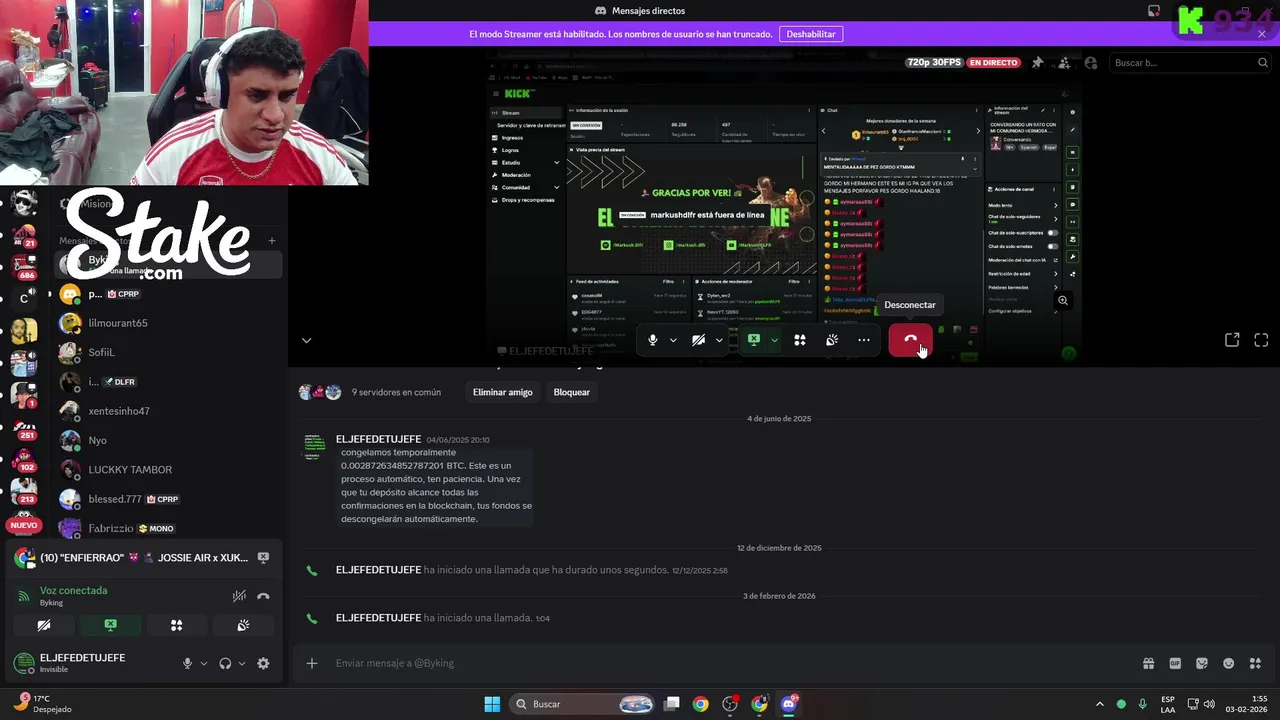Disconnect via voice panel hang-up icon
The image size is (1280, 720).
coord(263,596)
